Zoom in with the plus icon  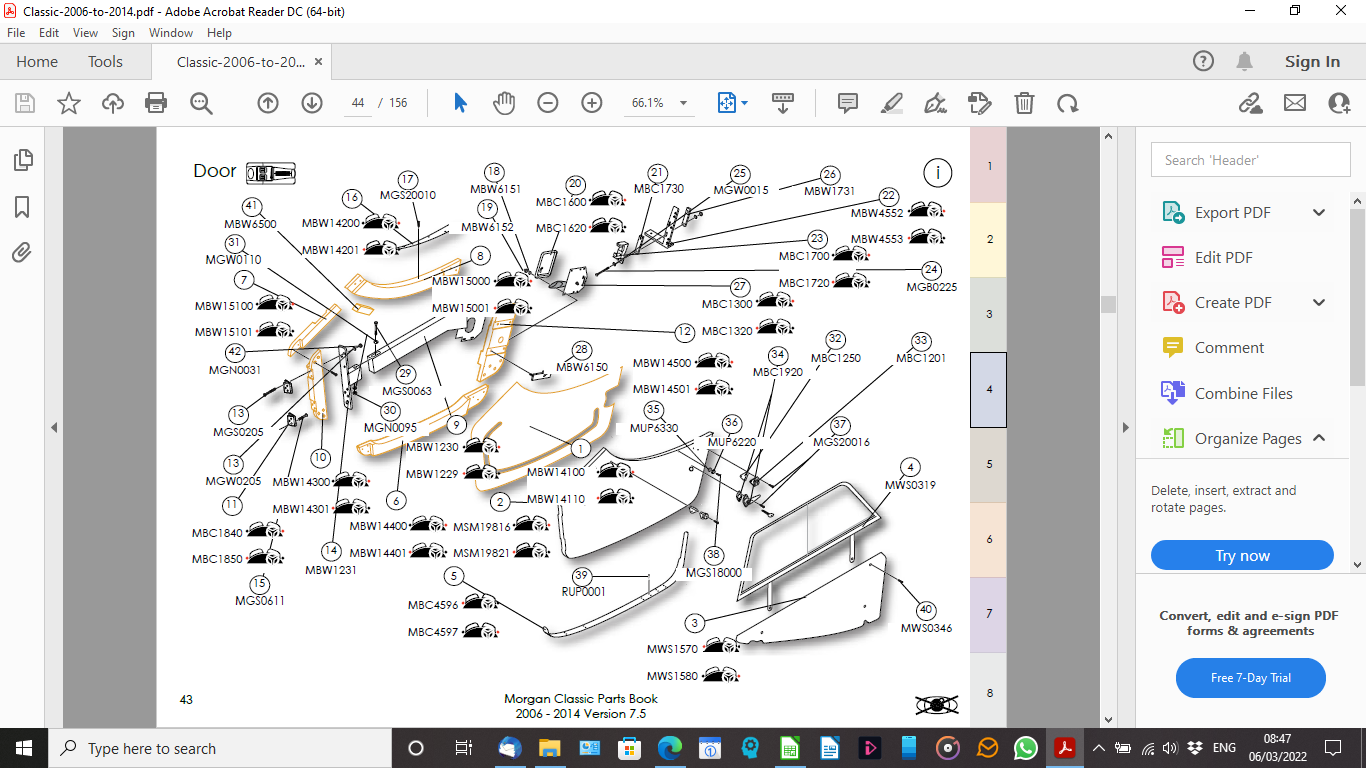[592, 103]
